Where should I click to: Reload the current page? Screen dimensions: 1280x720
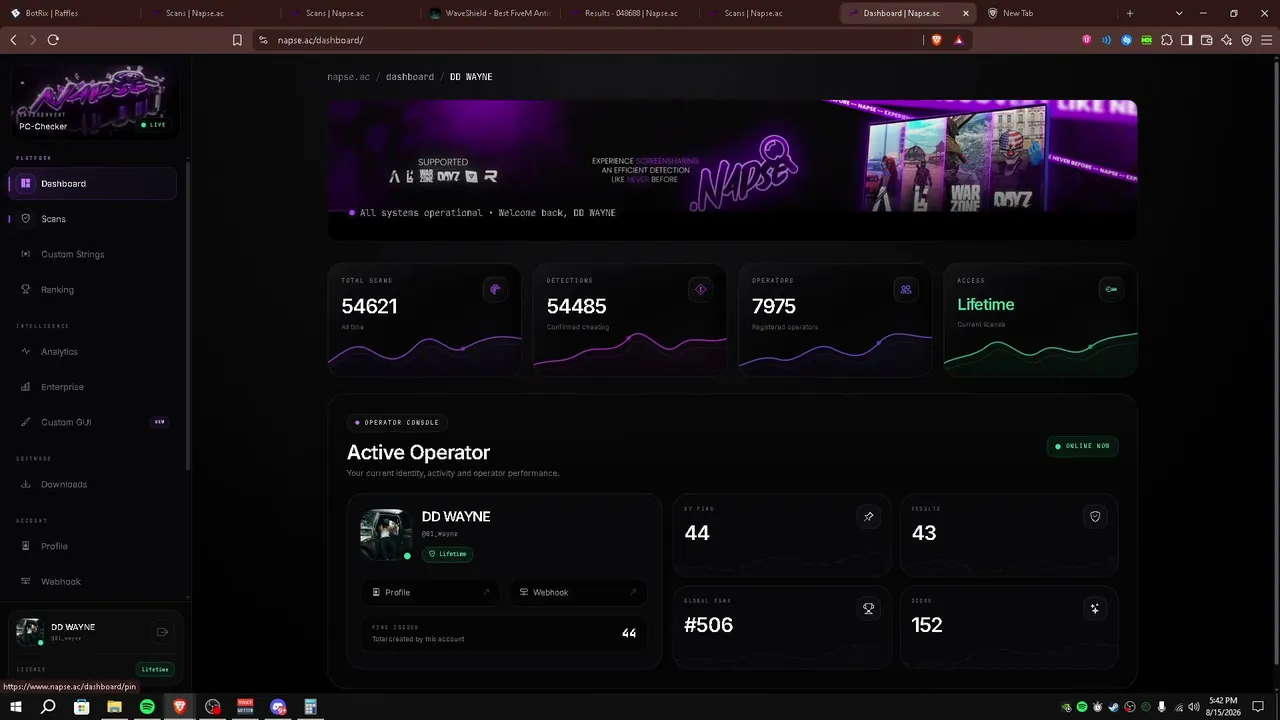(53, 40)
